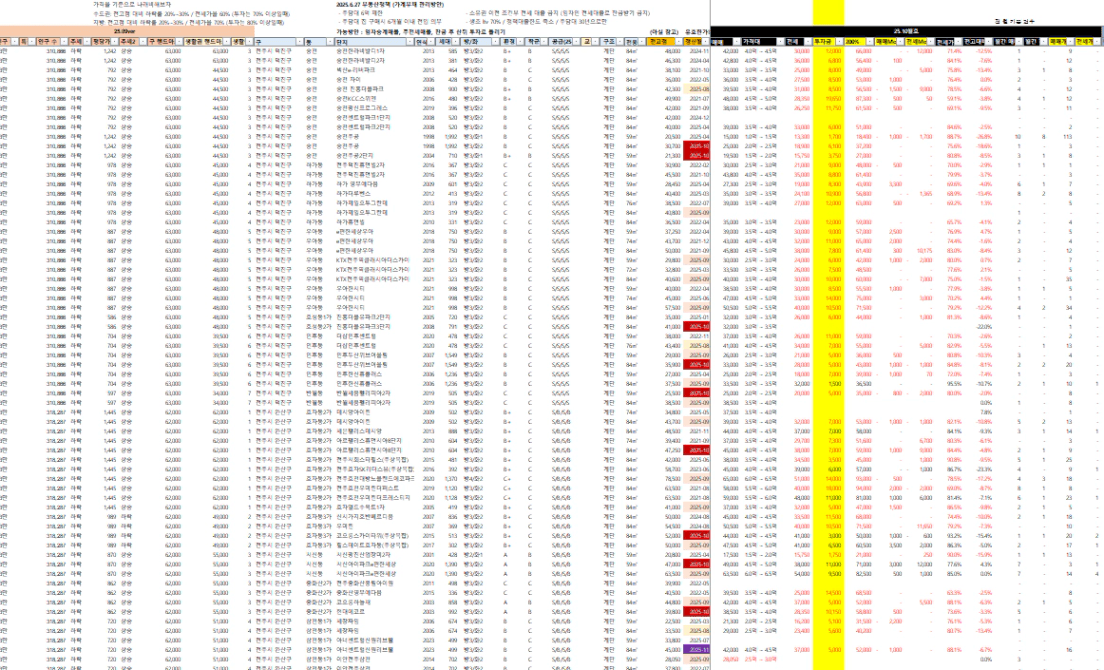Select the 송천 자이 complex name cell

click(347, 78)
